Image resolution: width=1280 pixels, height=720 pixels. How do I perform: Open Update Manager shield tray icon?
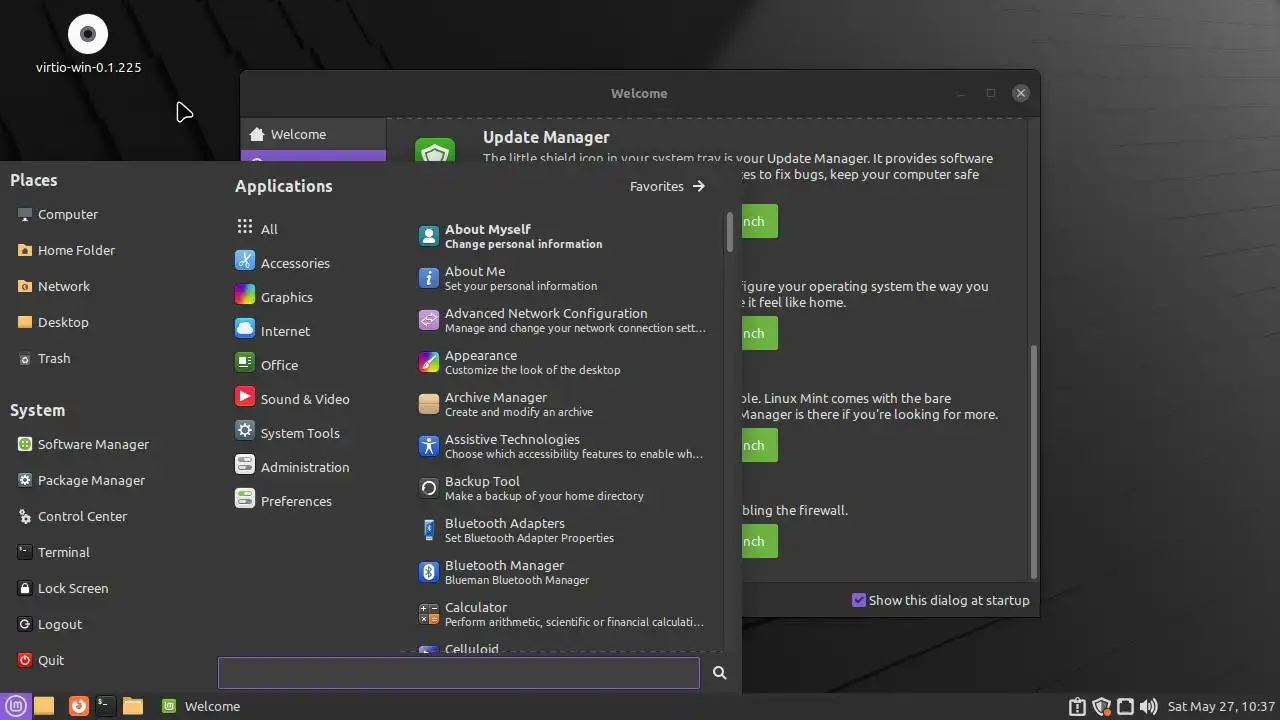pyautogui.click(x=1101, y=706)
